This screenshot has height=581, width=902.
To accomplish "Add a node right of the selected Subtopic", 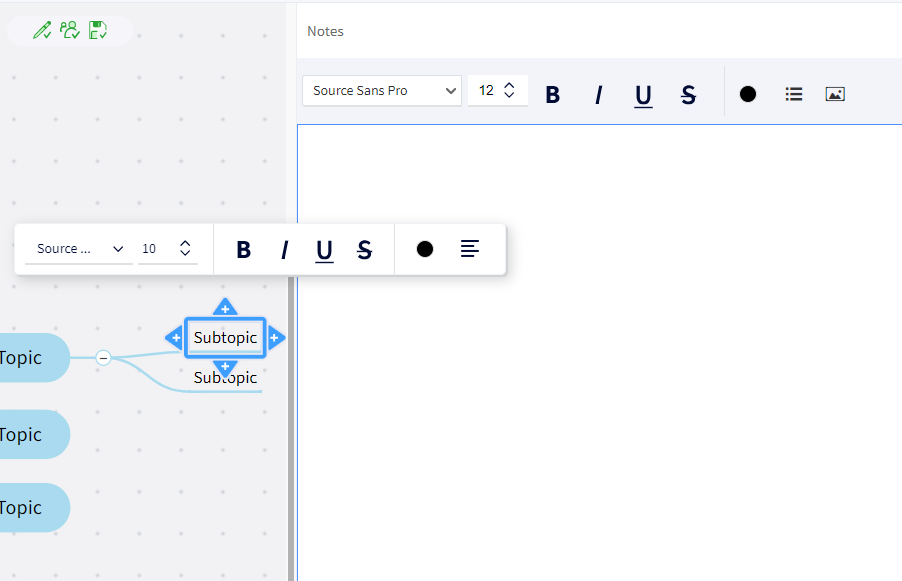I will (x=276, y=338).
